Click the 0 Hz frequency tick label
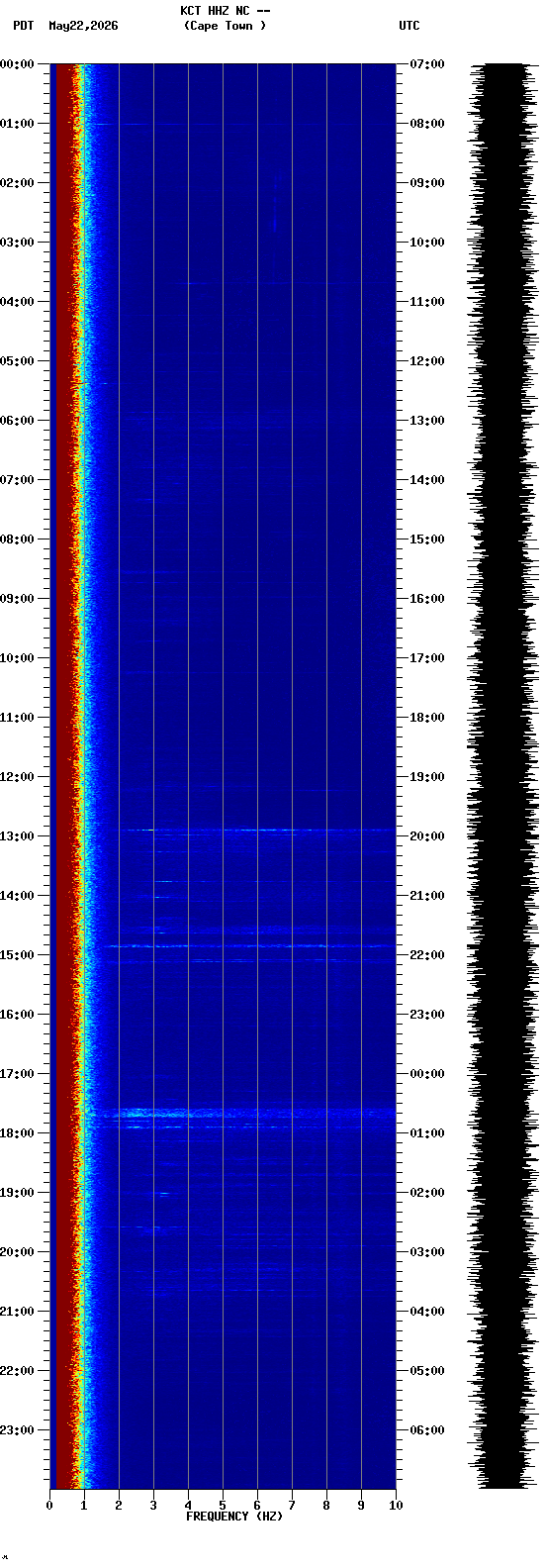Screen dimensions: 546x1568 click(x=49, y=1506)
